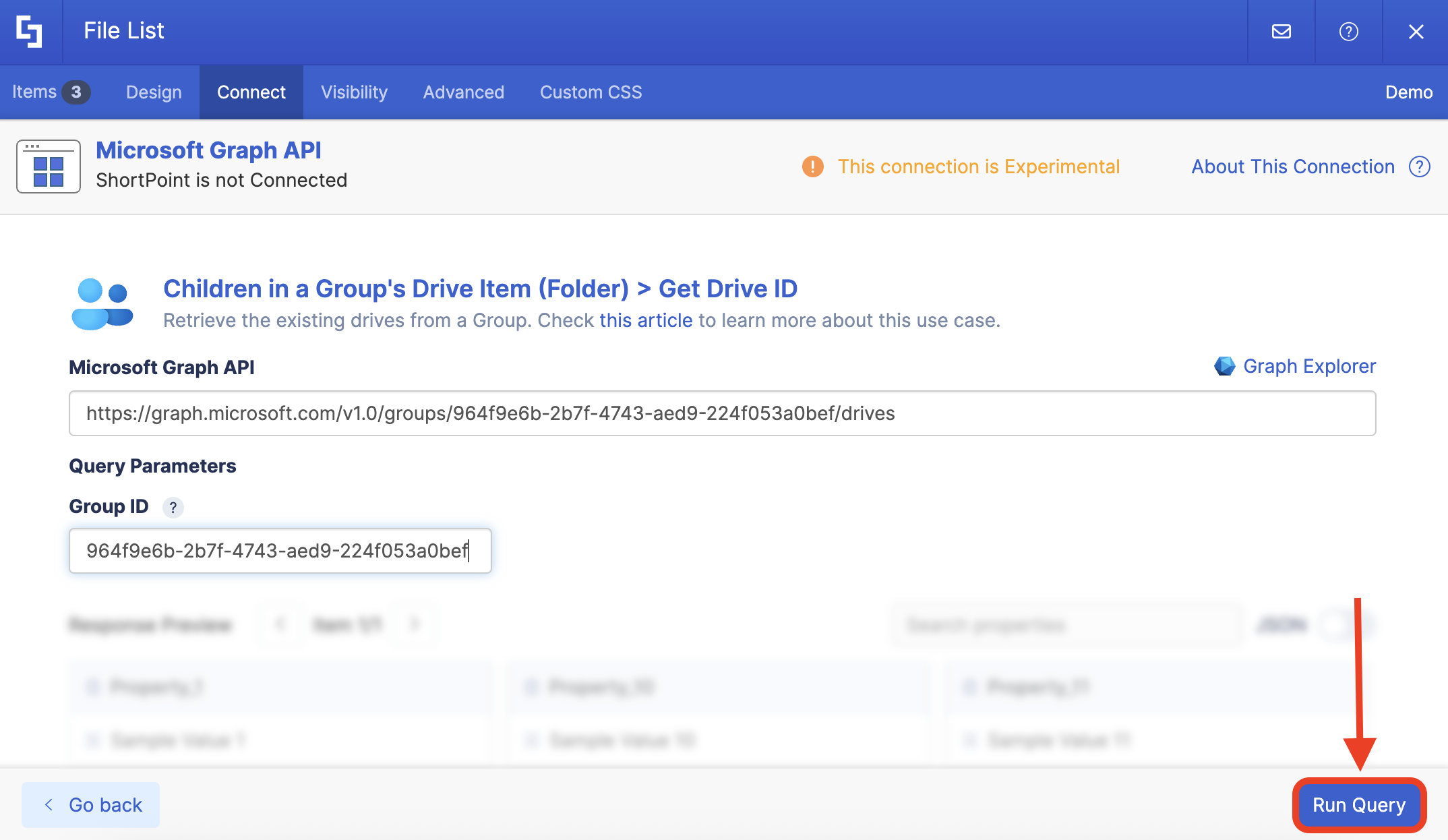Click the ShortPoint logo icon
The height and width of the screenshot is (840, 1448).
30,31
